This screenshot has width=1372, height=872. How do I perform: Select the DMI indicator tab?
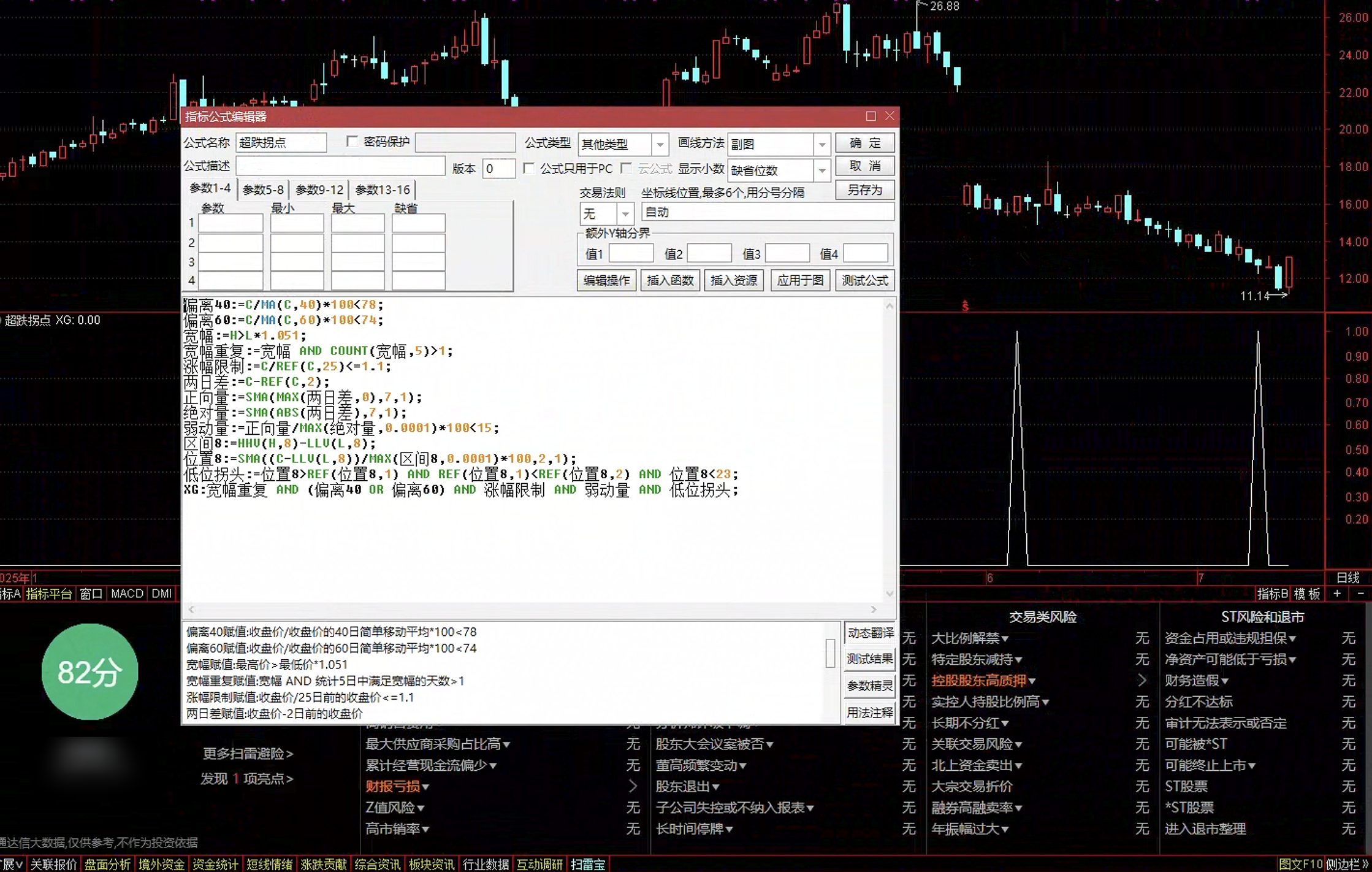pyautogui.click(x=162, y=594)
